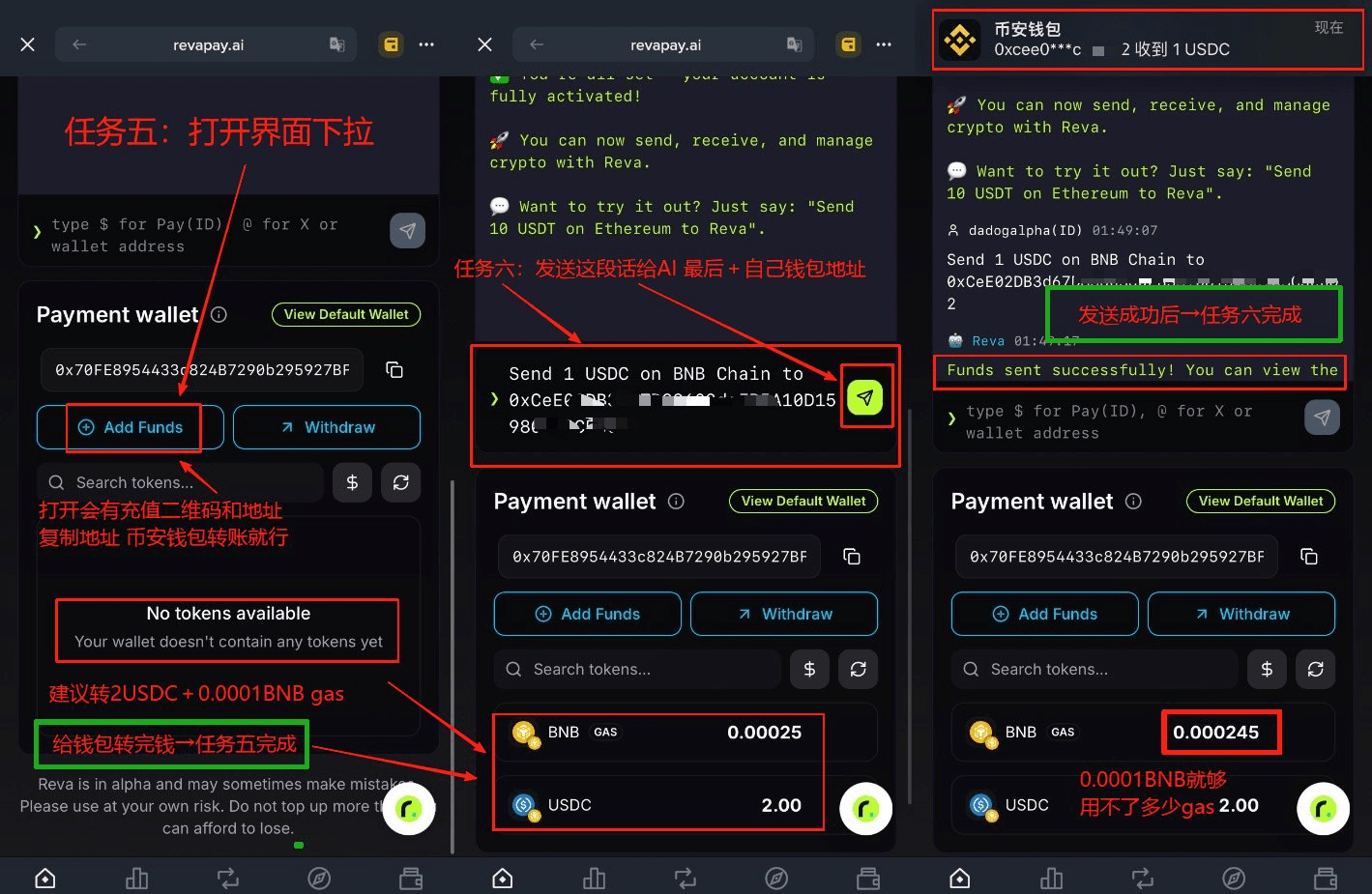The height and width of the screenshot is (894, 1372).
Task: Tap yellow wallet icon in the first browser bar
Action: [391, 44]
